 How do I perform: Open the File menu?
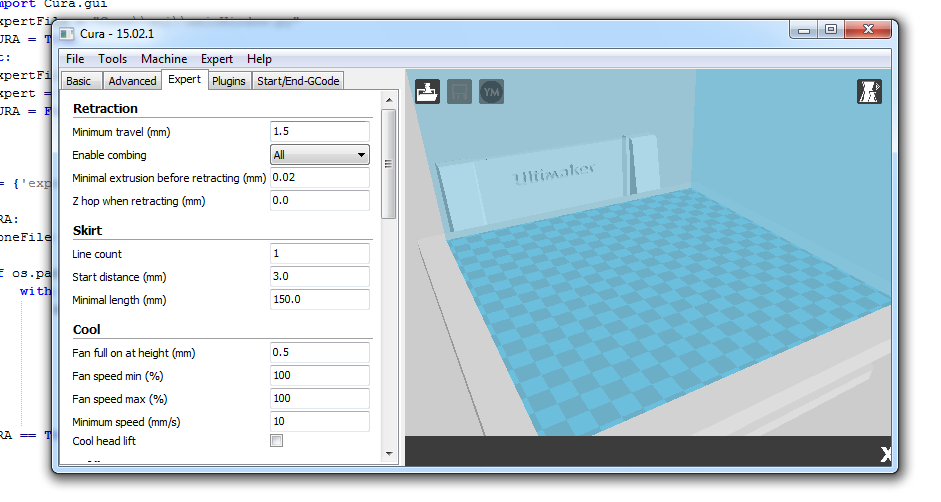pyautogui.click(x=75, y=59)
